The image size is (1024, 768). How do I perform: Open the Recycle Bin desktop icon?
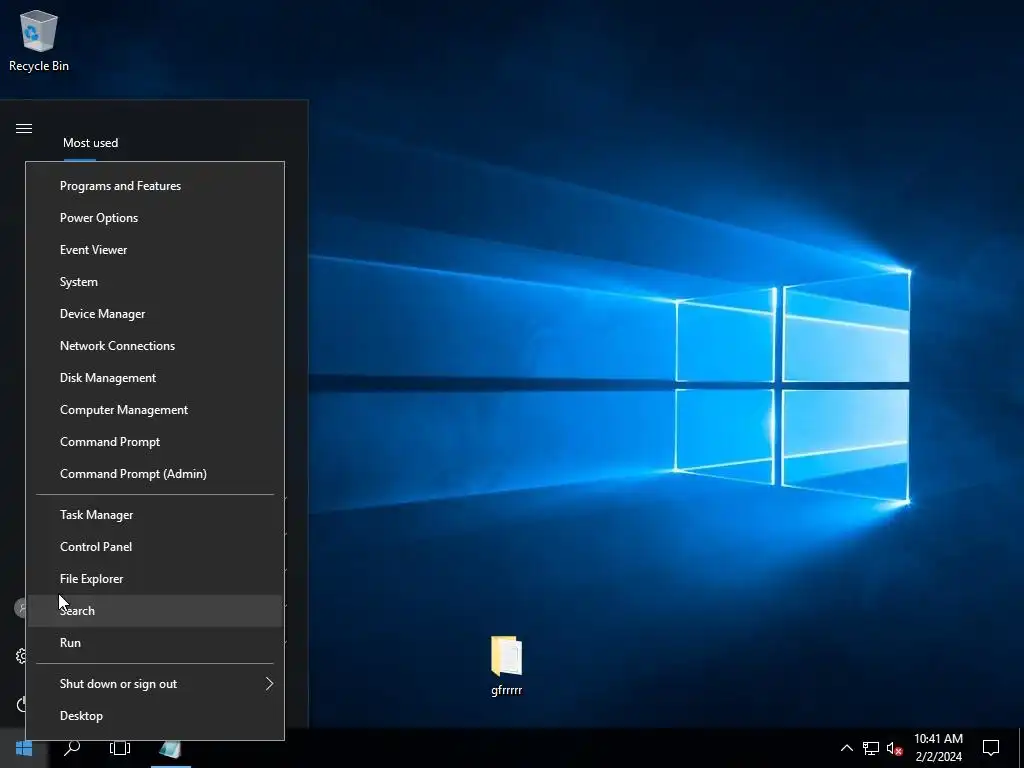(39, 41)
